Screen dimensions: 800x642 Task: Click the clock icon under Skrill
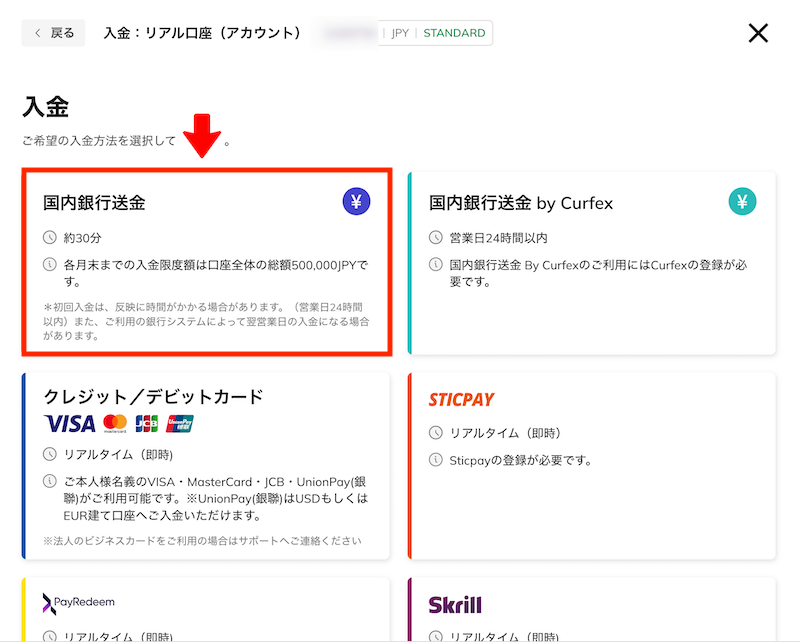[x=436, y=636]
